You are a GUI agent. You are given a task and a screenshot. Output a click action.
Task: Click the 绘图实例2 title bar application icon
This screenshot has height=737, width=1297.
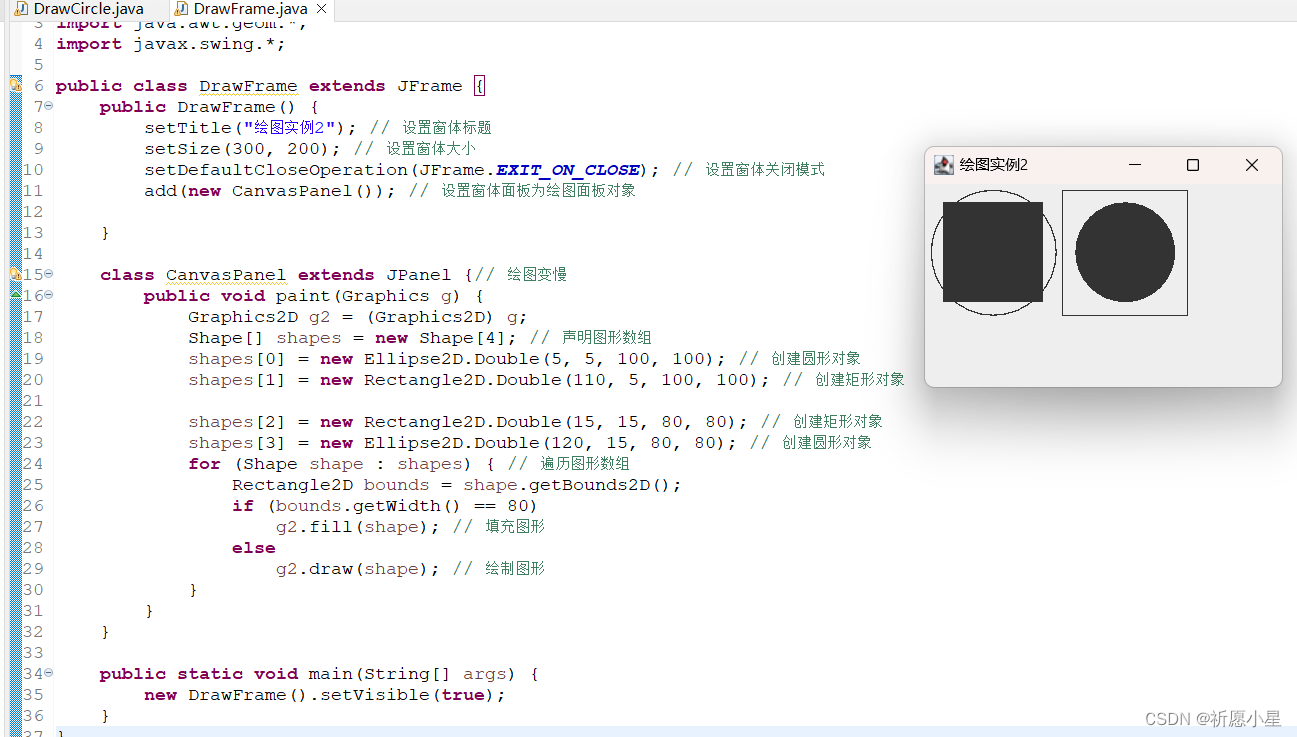coord(943,164)
